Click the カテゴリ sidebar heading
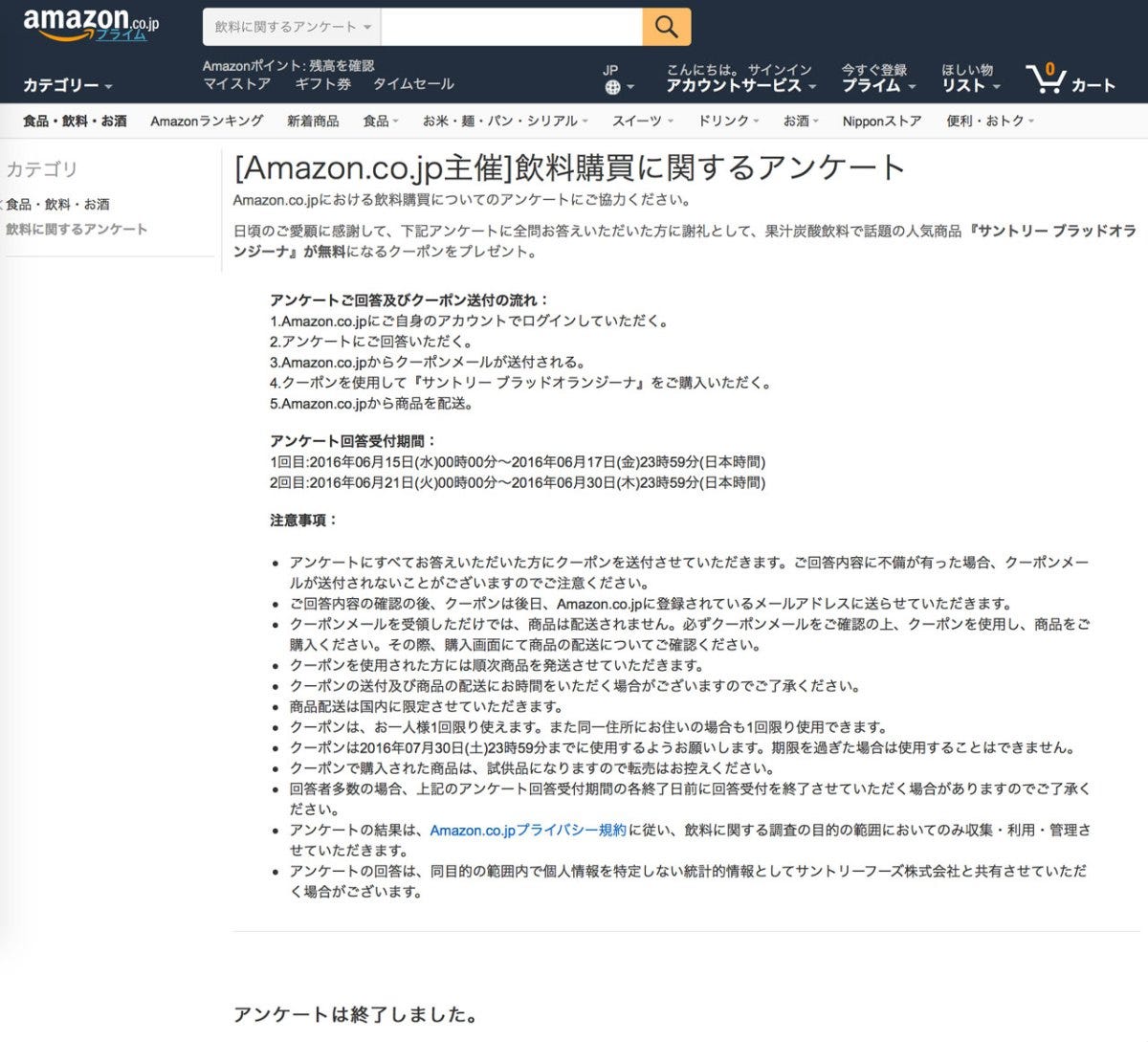This screenshot has width=1148, height=1042. 41,169
